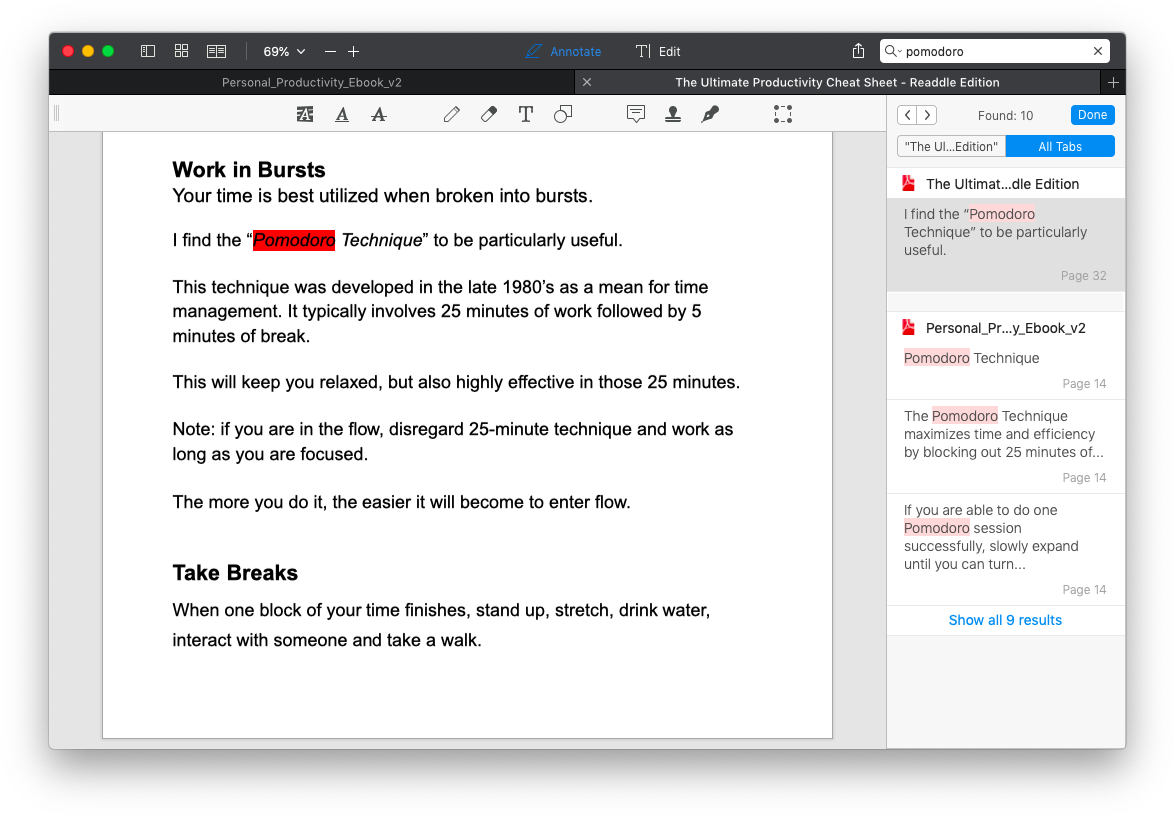
Task: Switch search scope to All Tabs
Action: (x=1059, y=147)
